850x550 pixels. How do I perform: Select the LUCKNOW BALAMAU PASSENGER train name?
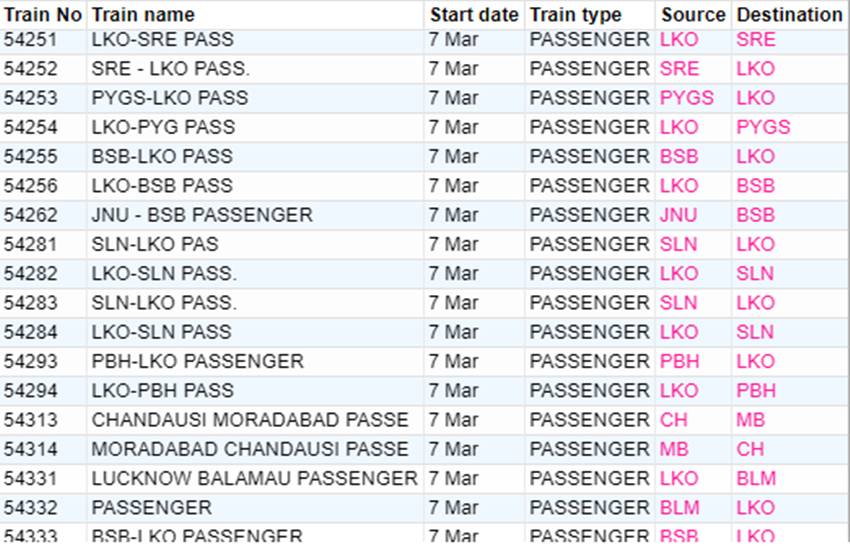pyautogui.click(x=254, y=479)
